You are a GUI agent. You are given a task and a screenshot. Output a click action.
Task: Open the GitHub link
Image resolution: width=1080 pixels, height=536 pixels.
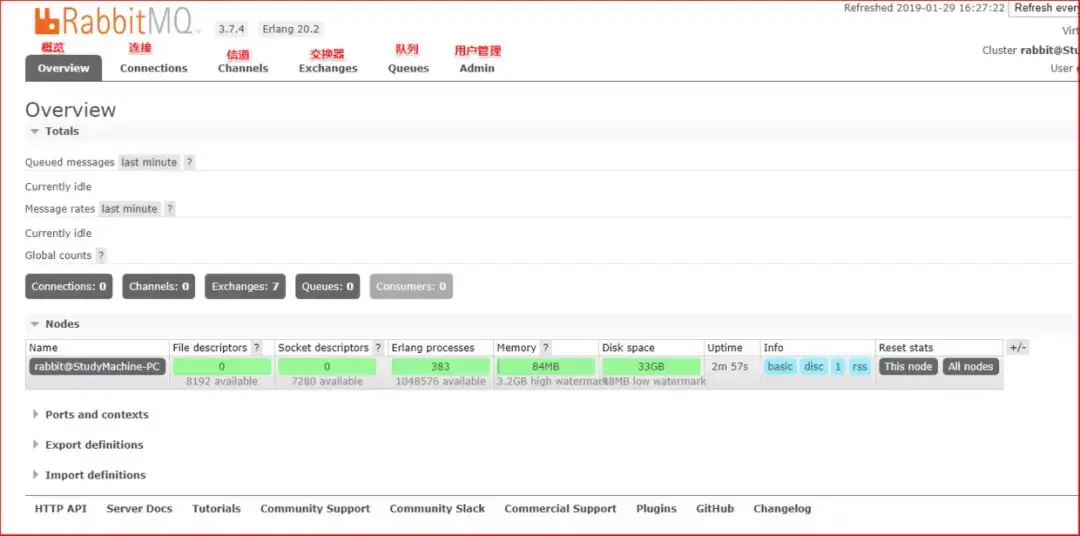click(715, 509)
